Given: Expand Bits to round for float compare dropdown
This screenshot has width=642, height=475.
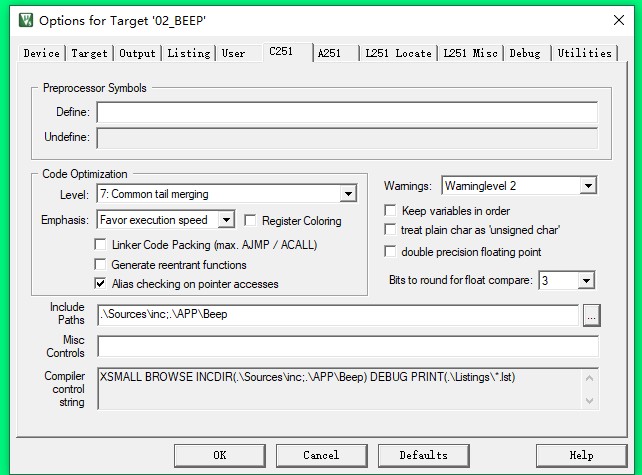Looking at the screenshot, I should tap(586, 281).
